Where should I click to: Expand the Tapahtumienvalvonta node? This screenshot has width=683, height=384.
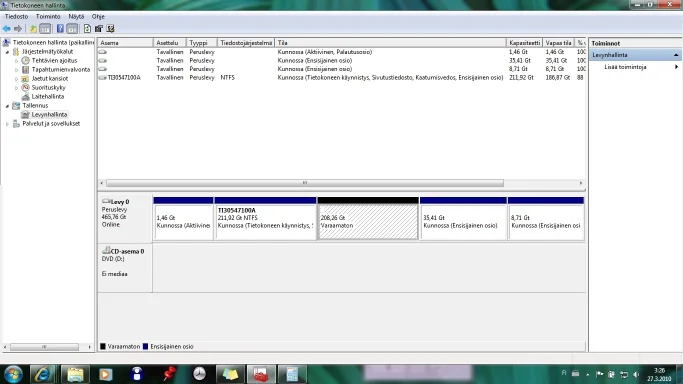pyautogui.click(x=17, y=70)
